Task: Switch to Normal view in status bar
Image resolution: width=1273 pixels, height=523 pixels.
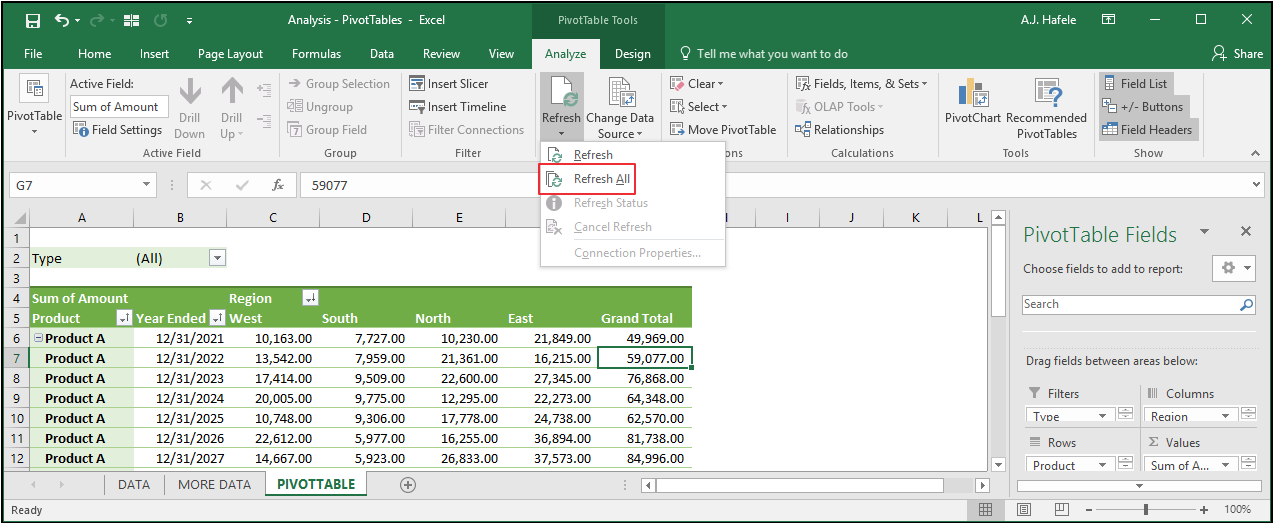Action: click(985, 510)
